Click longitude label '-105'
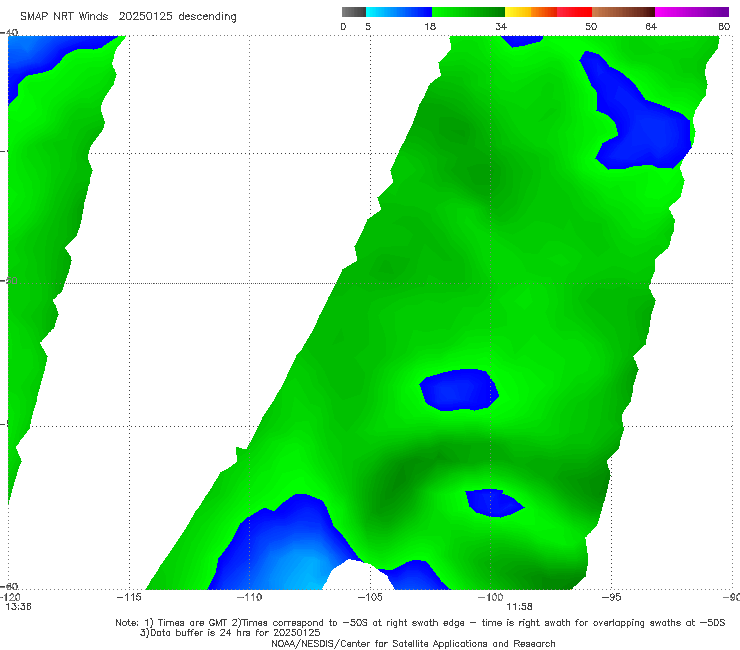The height and width of the screenshot is (650, 740). 370,597
